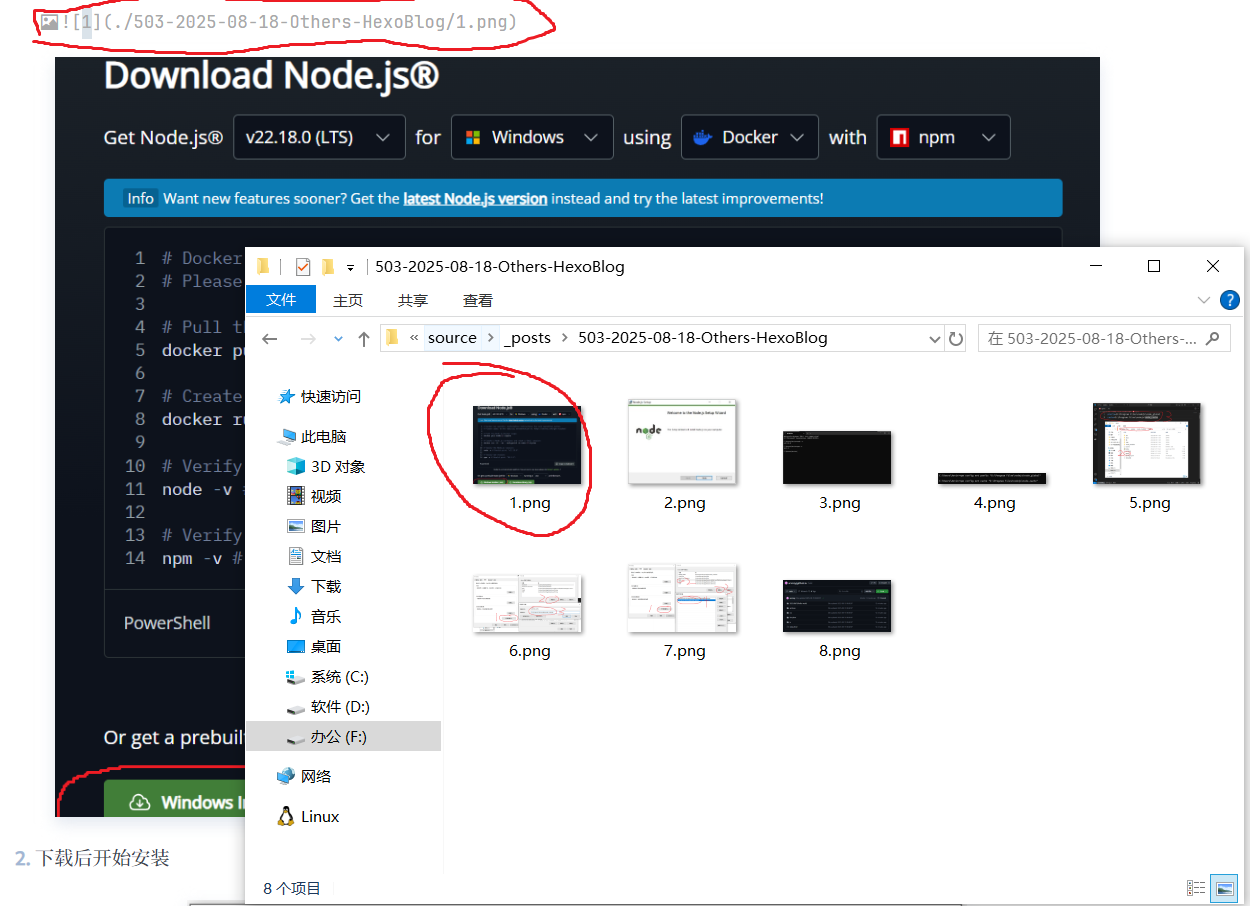The image size is (1250, 906).
Task: Click the '下载后开始安装' step text
Action: coord(103,858)
